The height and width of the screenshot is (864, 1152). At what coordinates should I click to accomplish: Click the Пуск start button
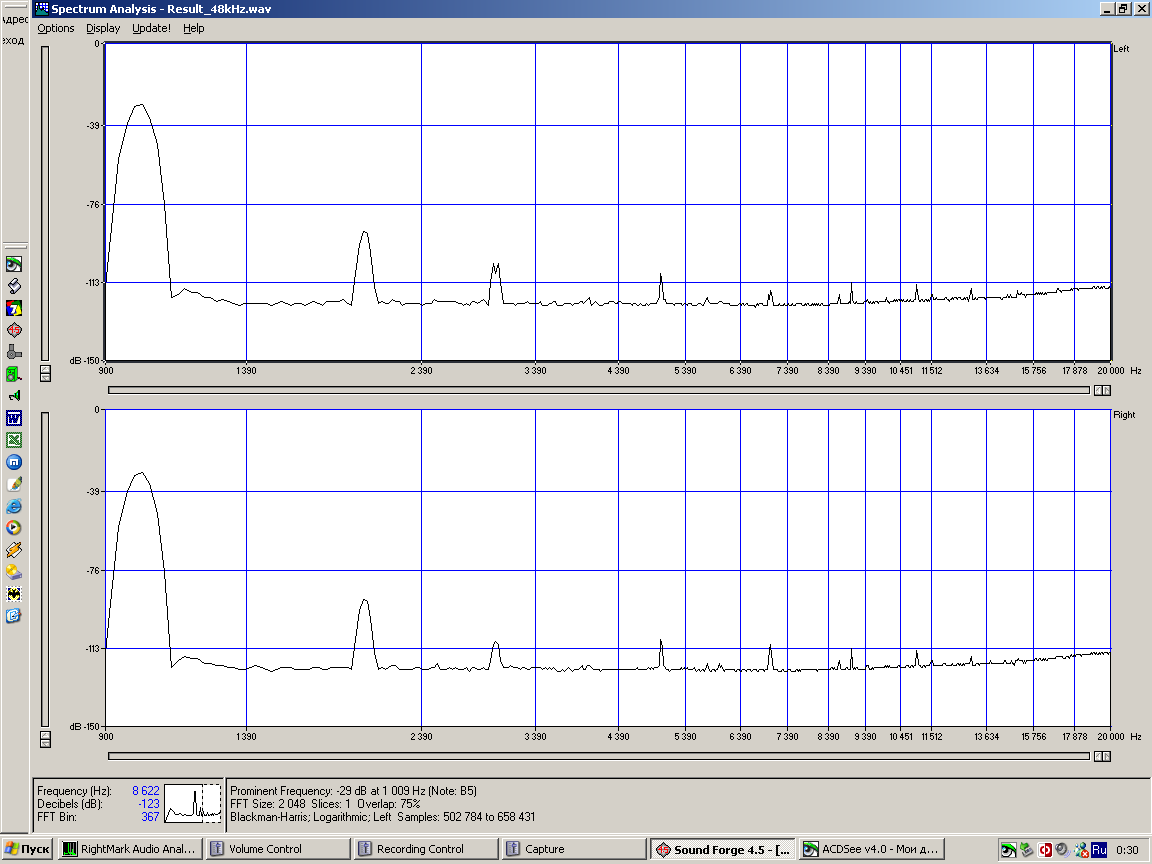(27, 850)
